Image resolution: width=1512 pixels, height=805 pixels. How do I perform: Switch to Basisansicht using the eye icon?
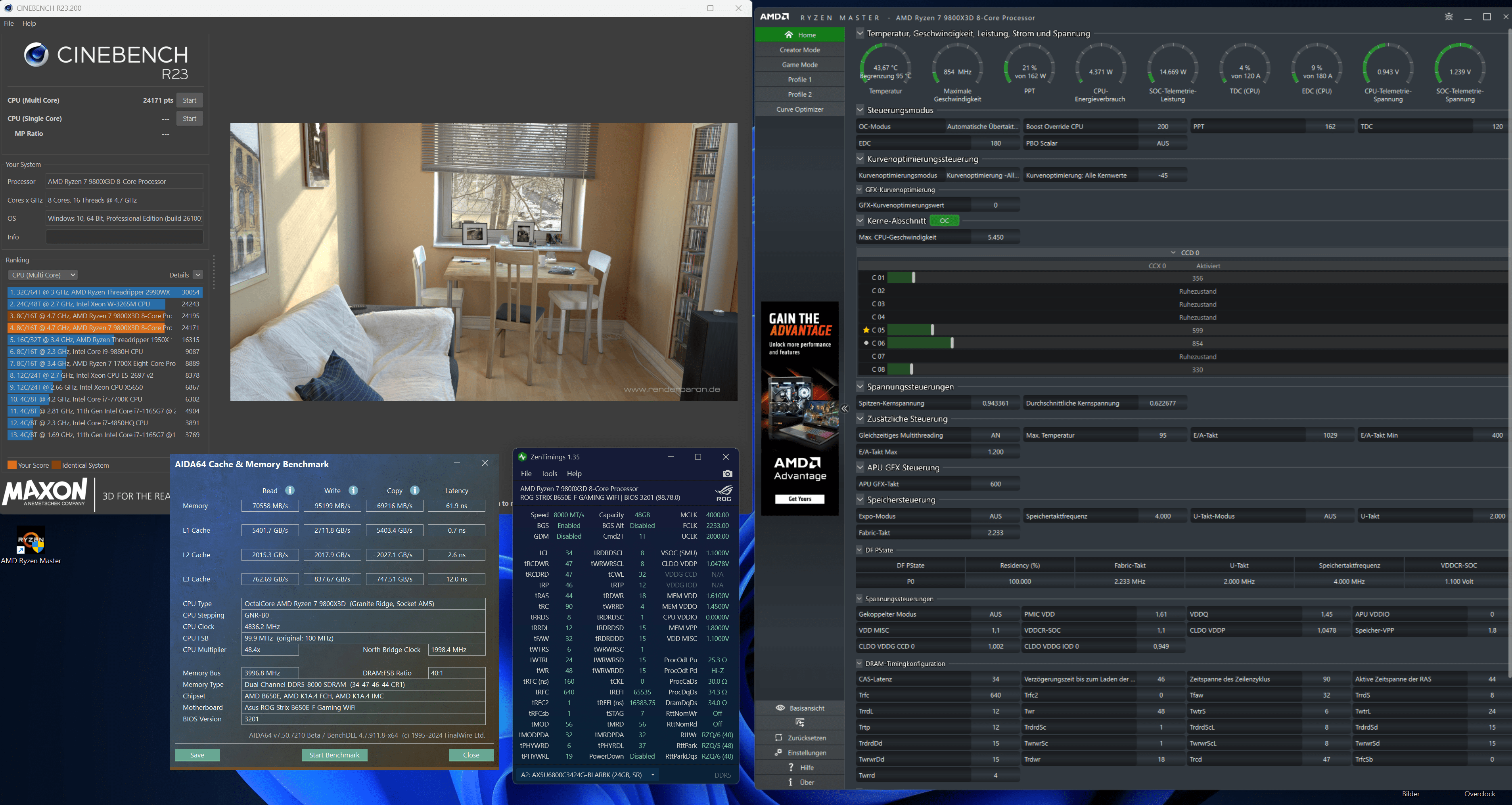pos(780,707)
